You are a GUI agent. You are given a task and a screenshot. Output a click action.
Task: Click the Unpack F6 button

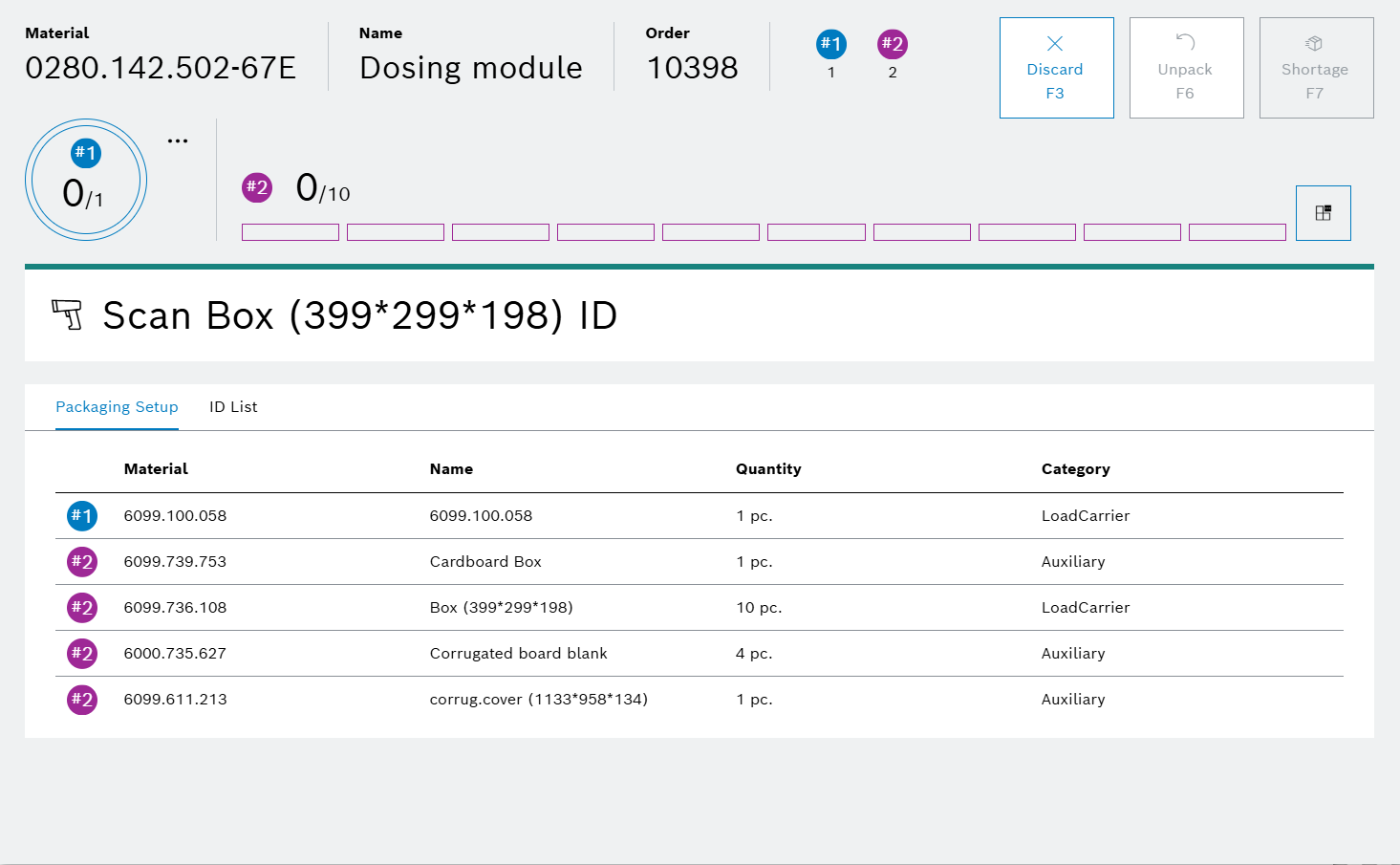(x=1186, y=68)
